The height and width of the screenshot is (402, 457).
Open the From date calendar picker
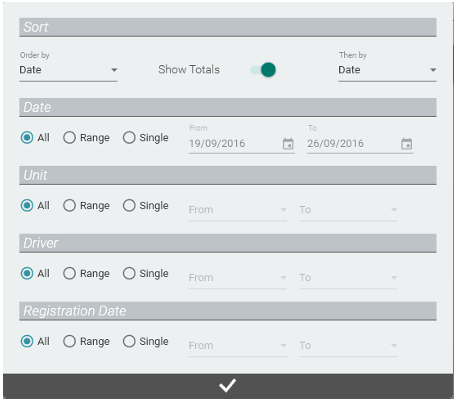[x=288, y=144]
